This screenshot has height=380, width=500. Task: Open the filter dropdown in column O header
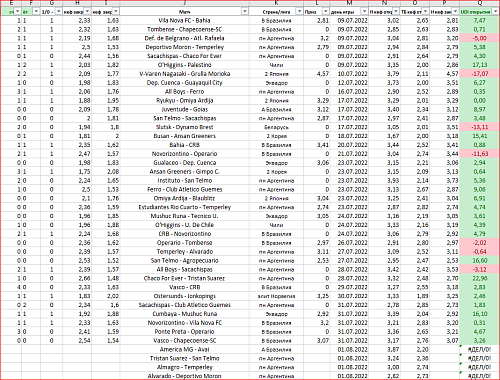425,12
